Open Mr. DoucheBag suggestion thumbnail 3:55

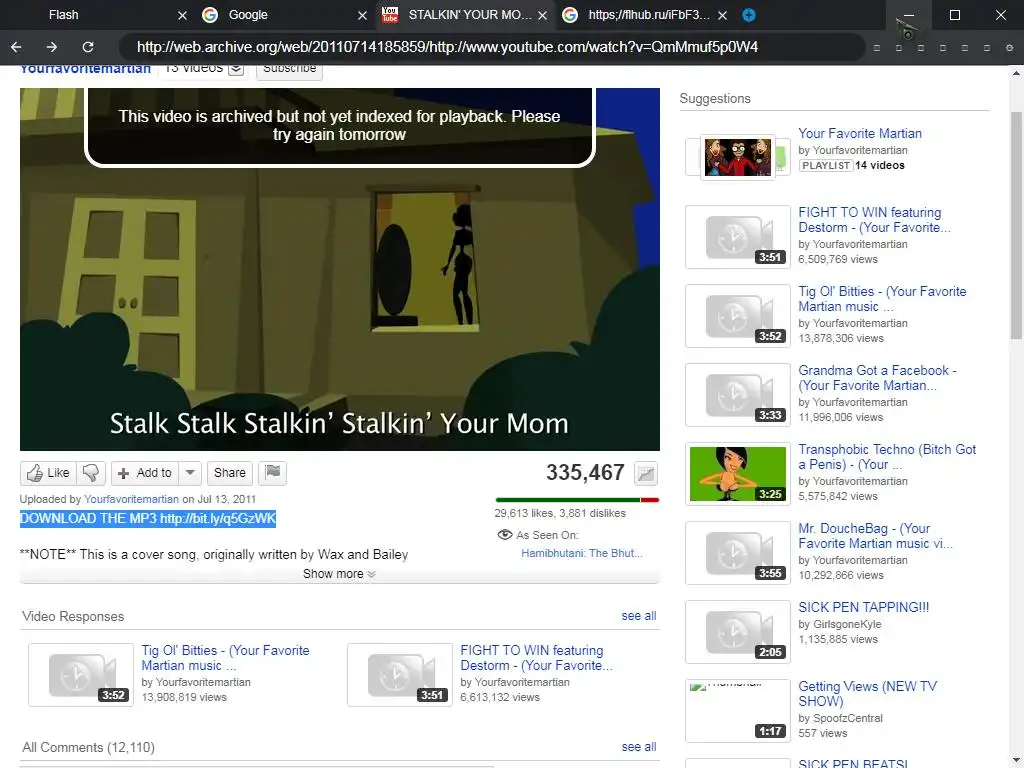pos(737,552)
